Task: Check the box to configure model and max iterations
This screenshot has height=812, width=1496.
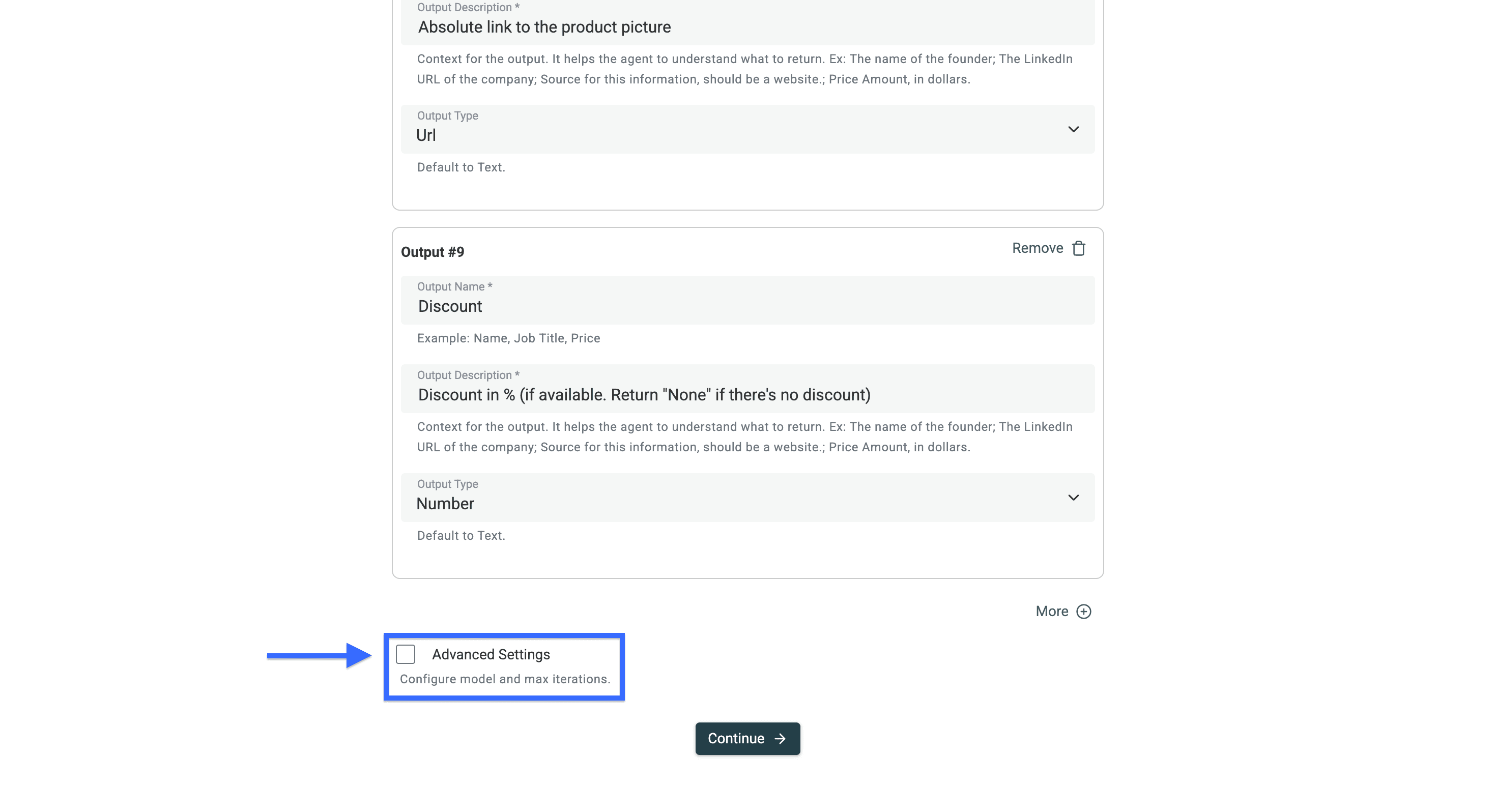Action: tap(406, 654)
